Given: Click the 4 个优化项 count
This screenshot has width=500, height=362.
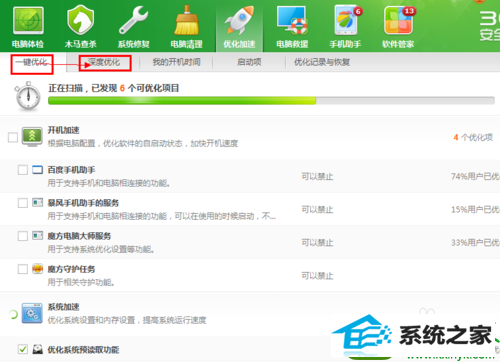Looking at the screenshot, I should tap(473, 137).
